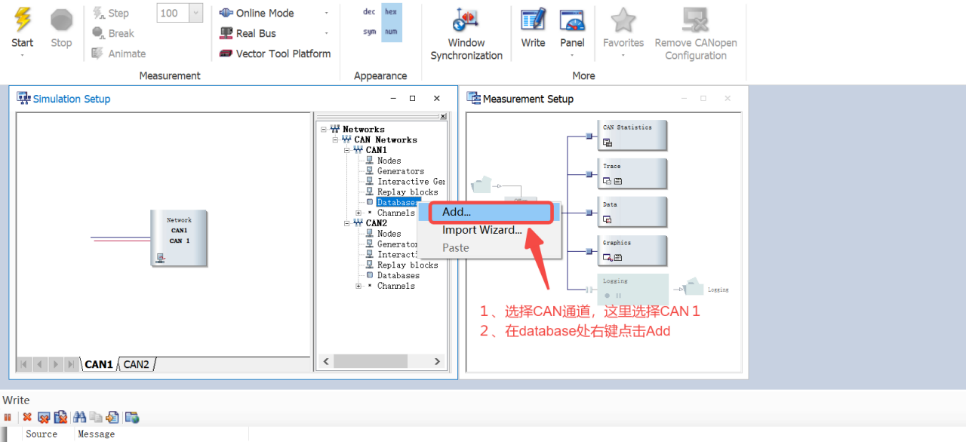
Task: Go to next tab navigation arrow
Action: [56, 364]
